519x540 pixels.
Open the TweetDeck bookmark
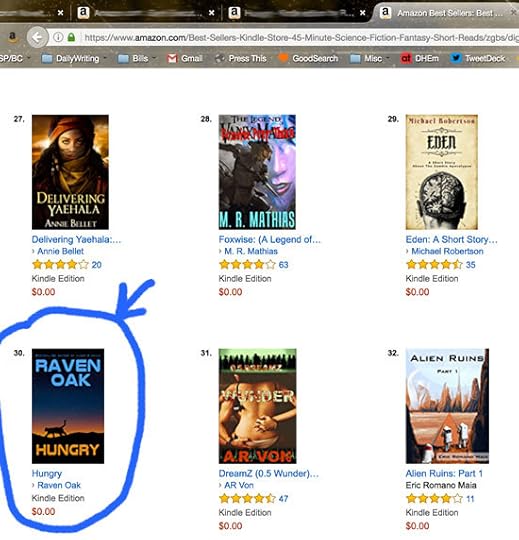pos(478,59)
